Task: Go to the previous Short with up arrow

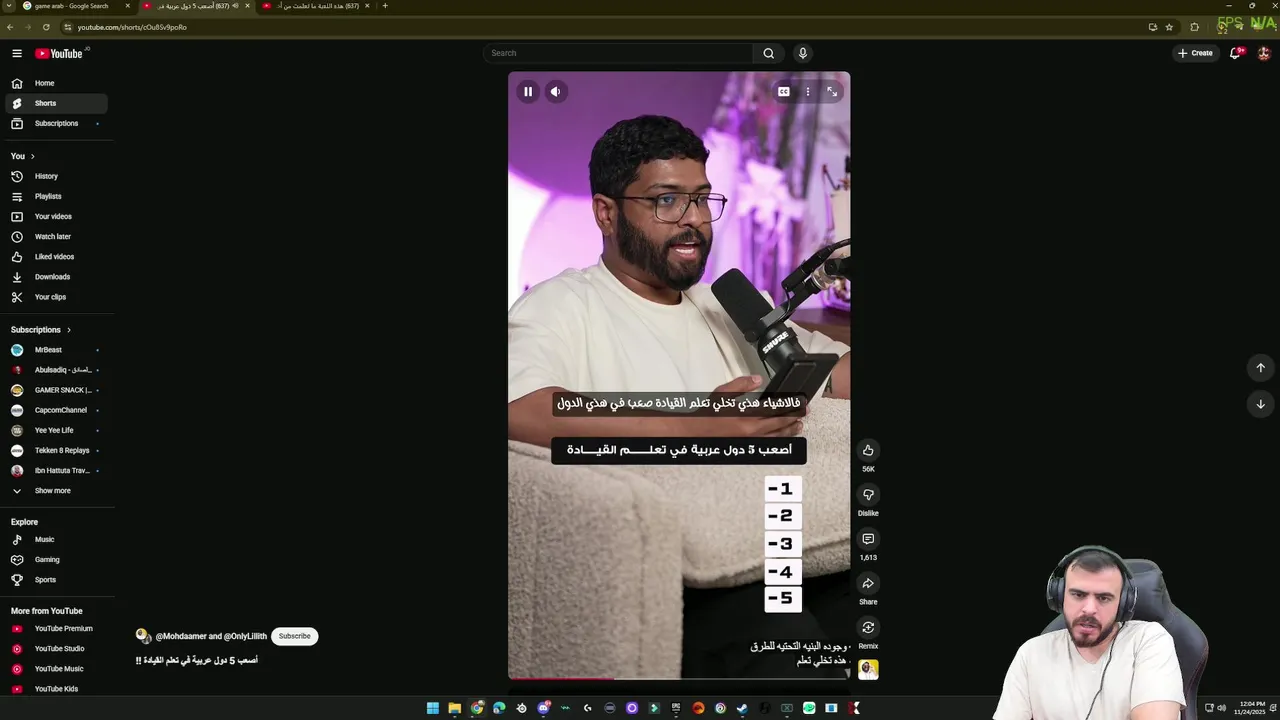Action: 1260,367
